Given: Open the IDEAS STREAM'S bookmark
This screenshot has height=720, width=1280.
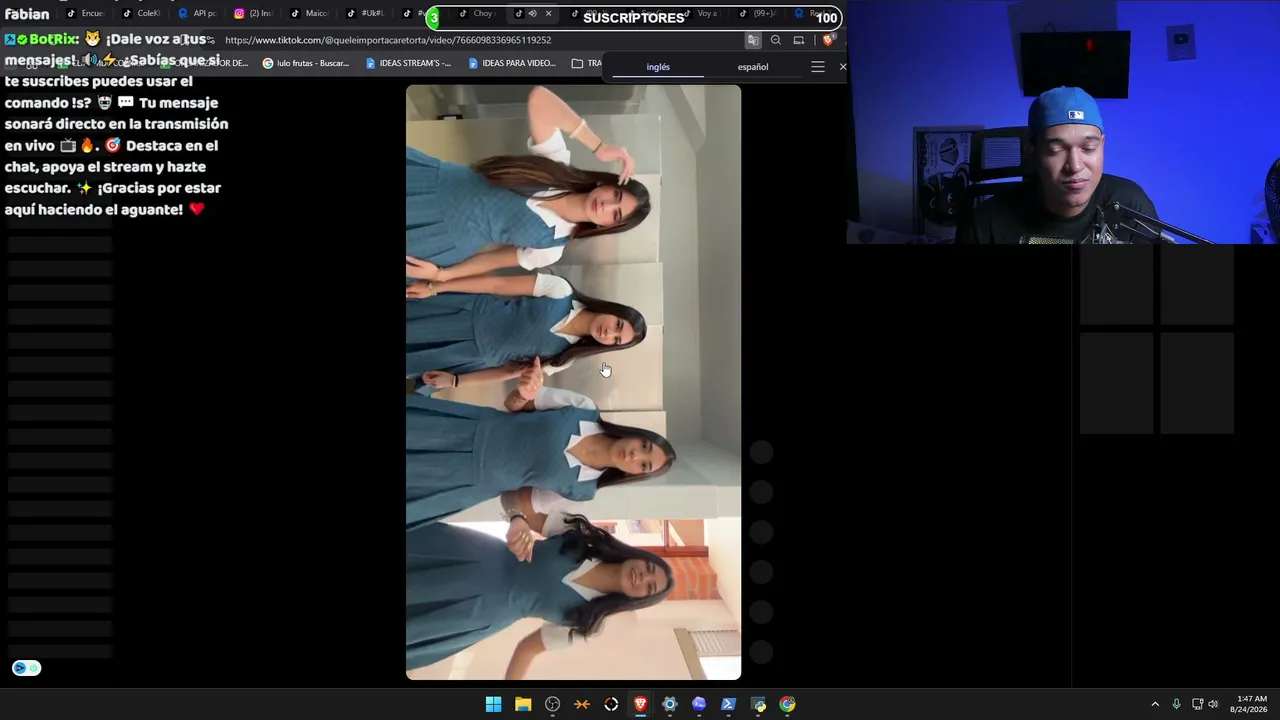Looking at the screenshot, I should click(x=408, y=63).
